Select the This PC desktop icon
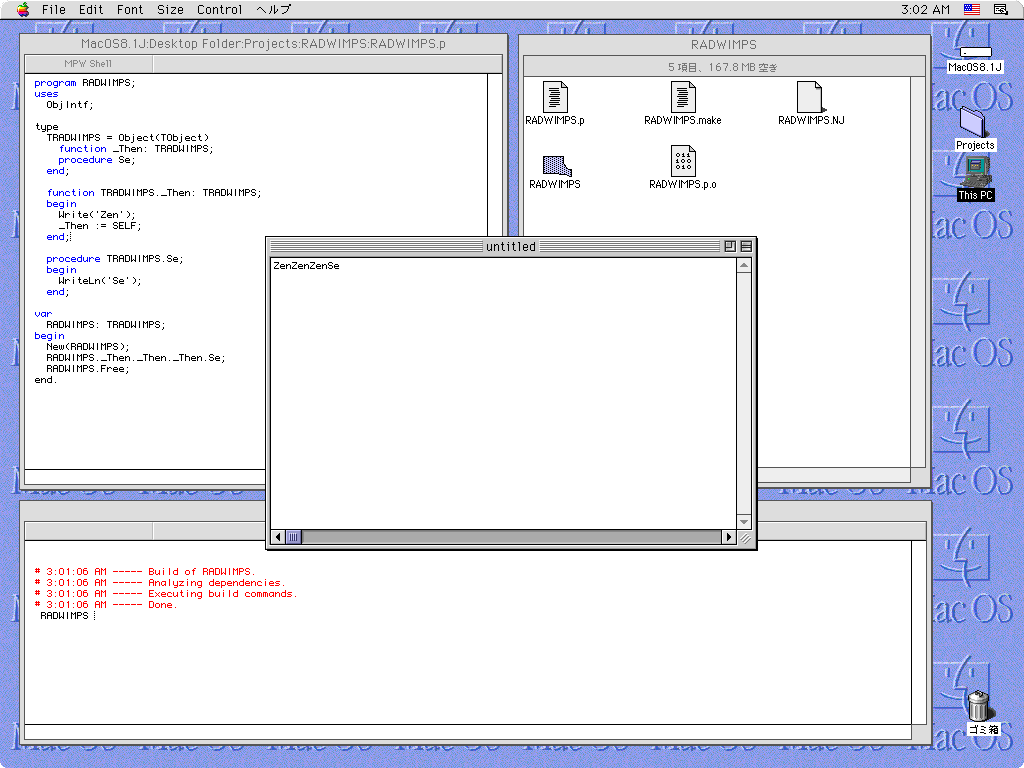The image size is (1024, 768). [x=975, y=178]
